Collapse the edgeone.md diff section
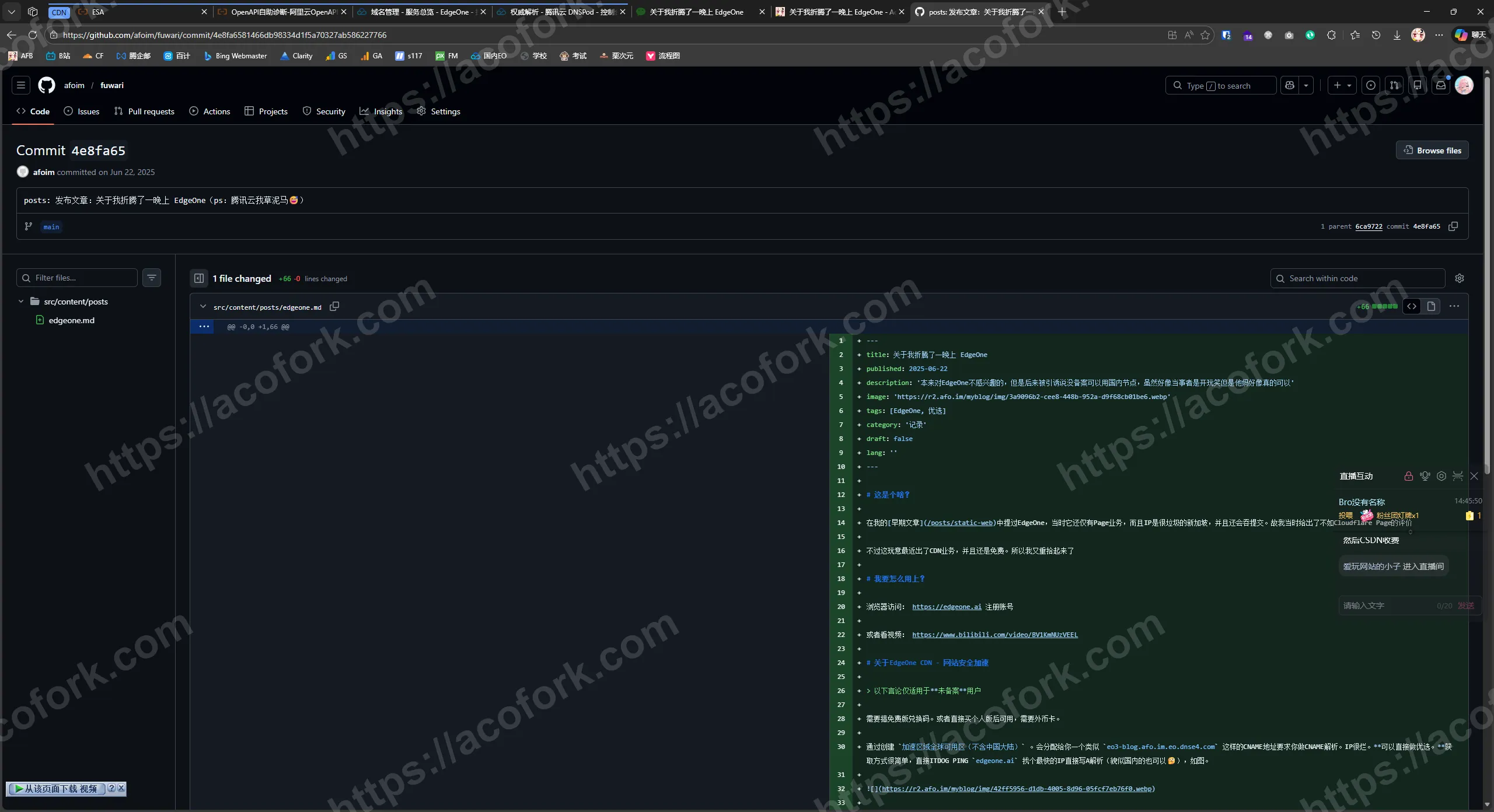 (x=203, y=307)
